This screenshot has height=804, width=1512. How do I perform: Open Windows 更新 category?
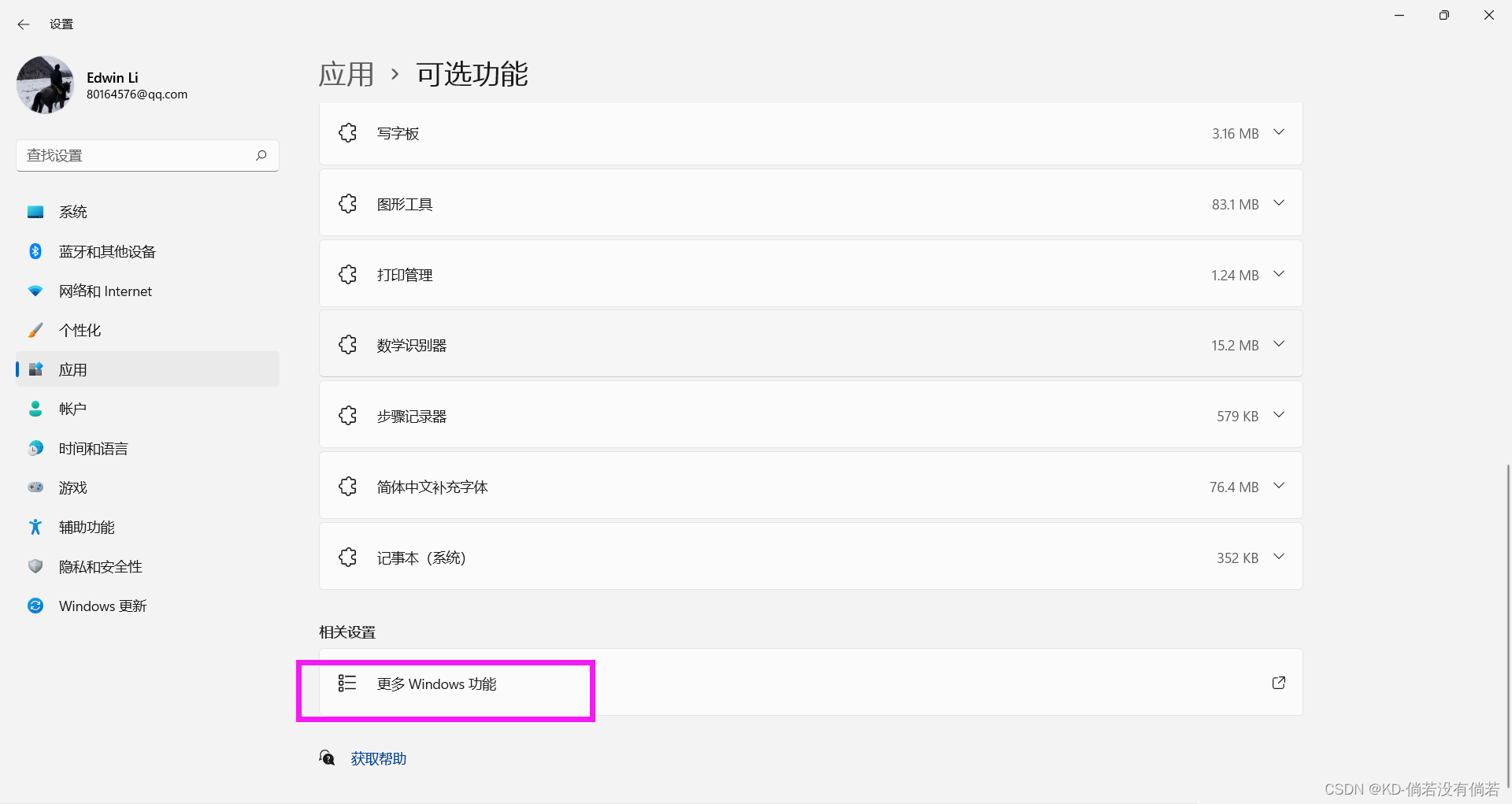(x=147, y=606)
